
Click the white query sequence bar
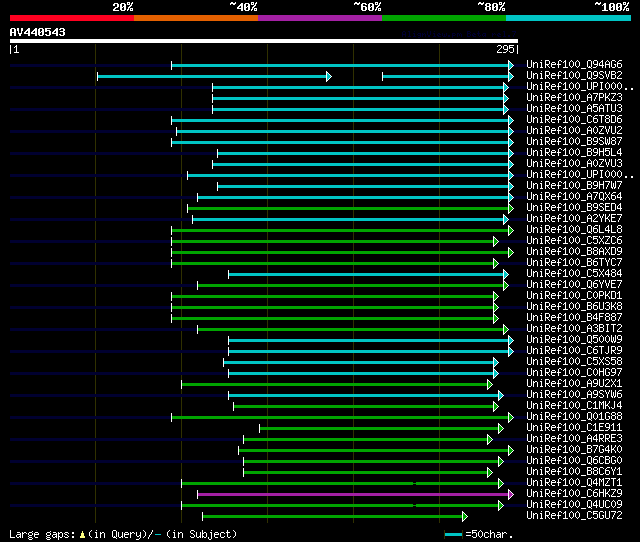[x=264, y=41]
